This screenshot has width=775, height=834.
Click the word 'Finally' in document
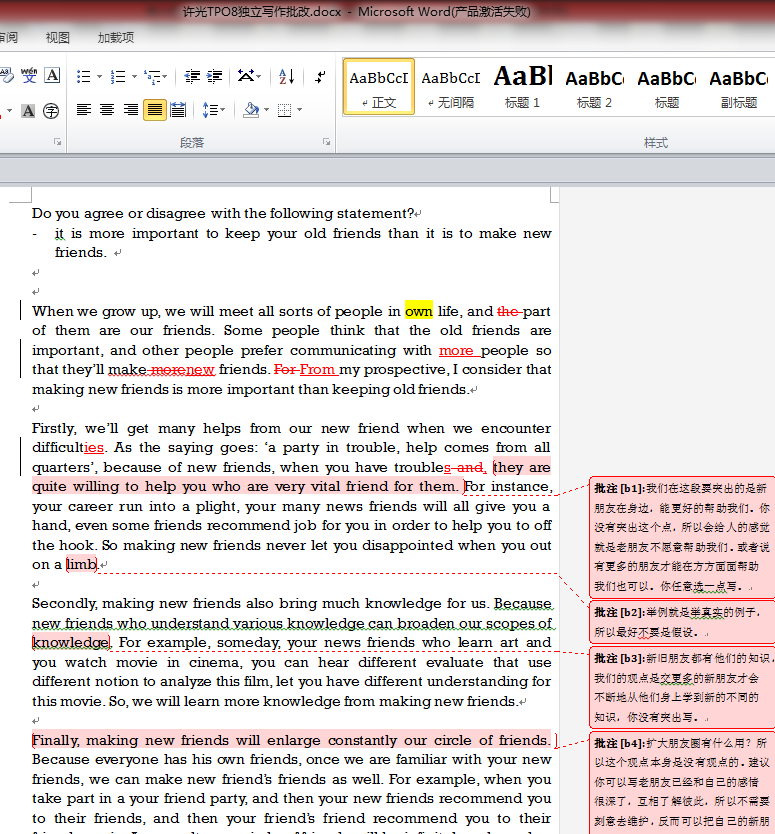(55, 740)
